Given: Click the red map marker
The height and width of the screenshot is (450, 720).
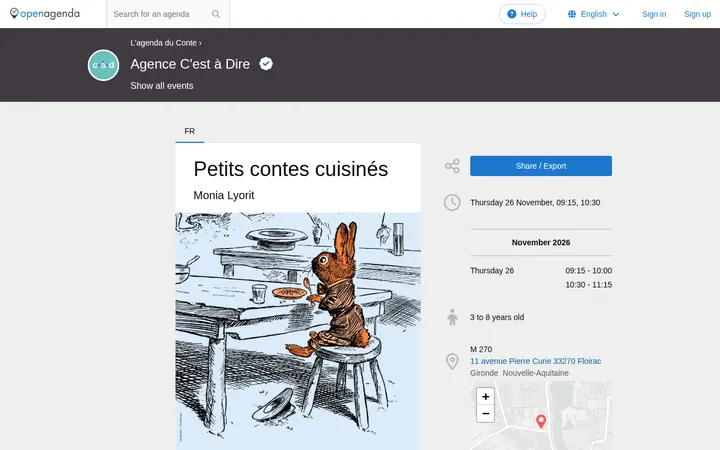Looking at the screenshot, I should point(541,421).
